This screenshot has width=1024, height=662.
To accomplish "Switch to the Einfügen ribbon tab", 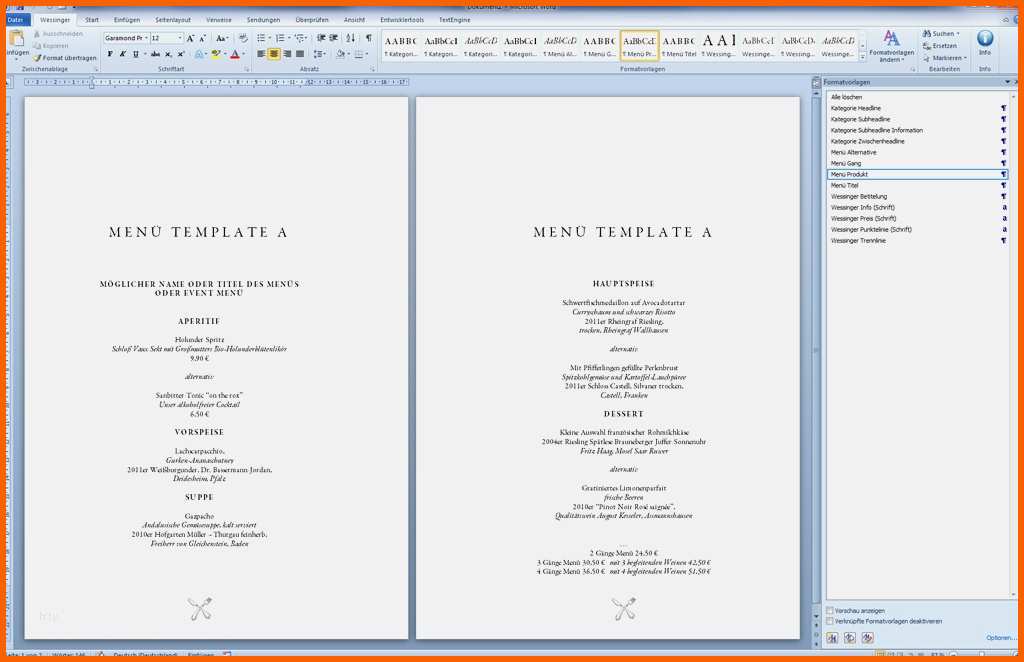I will point(127,19).
